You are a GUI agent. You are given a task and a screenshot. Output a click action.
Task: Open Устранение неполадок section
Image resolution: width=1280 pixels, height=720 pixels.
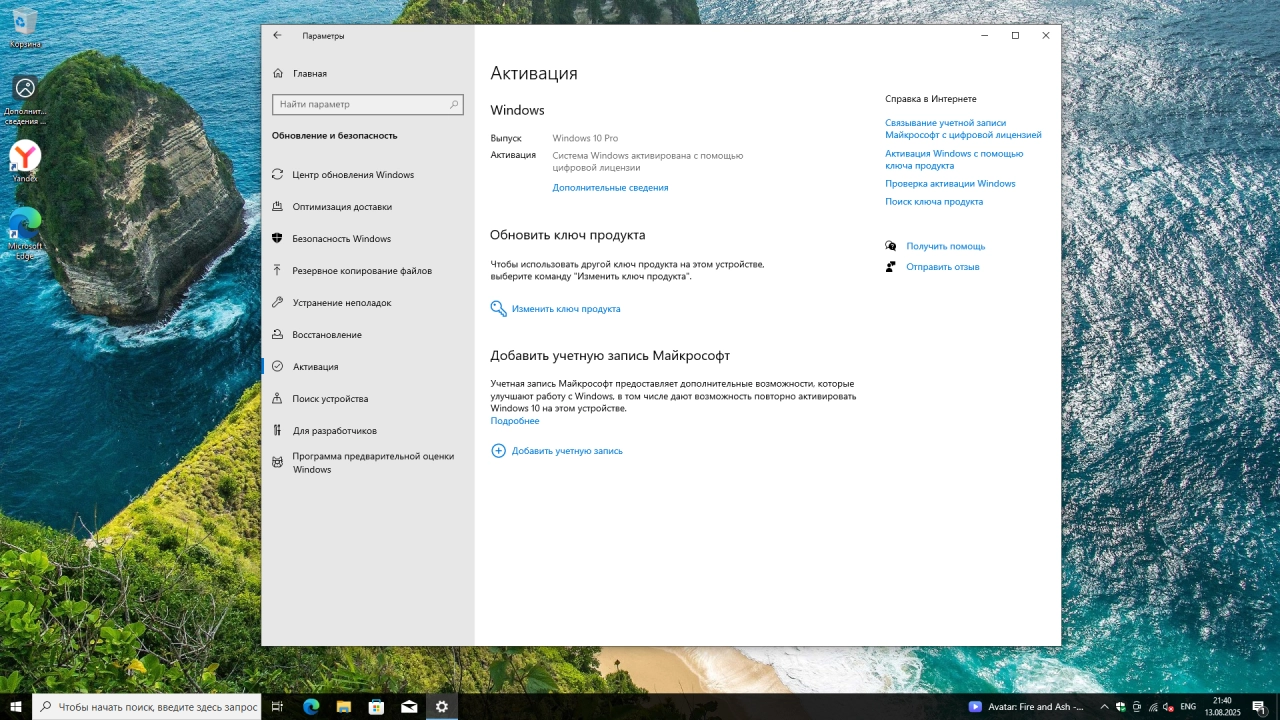tap(367, 302)
